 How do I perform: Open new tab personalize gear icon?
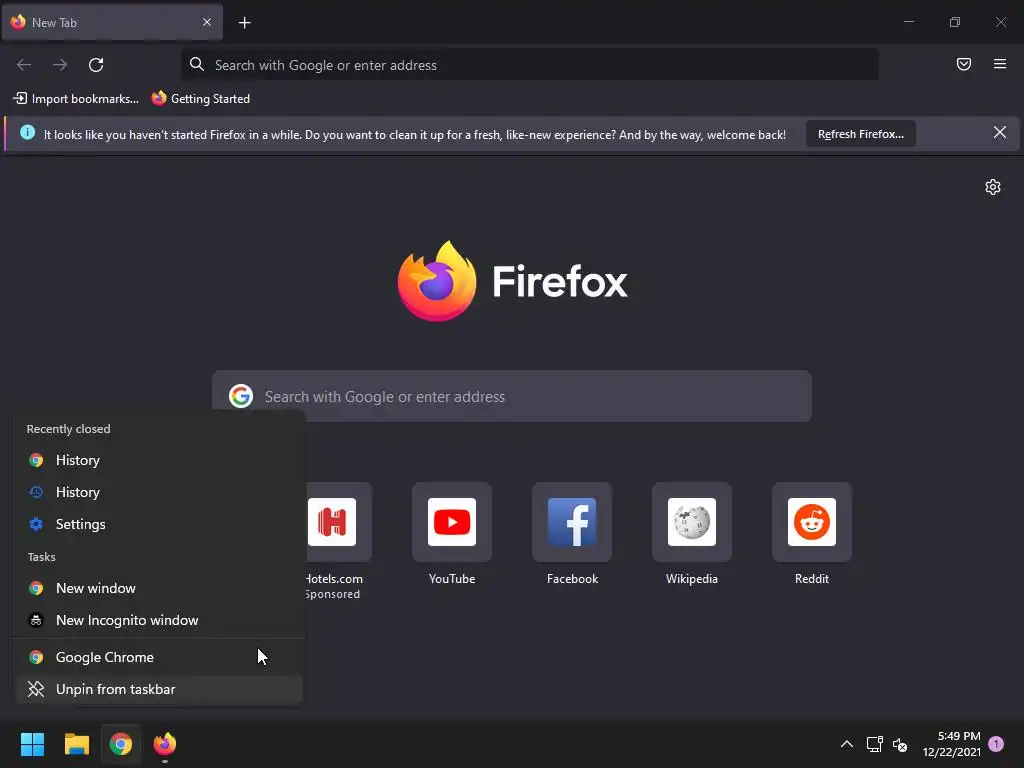[x=993, y=187]
